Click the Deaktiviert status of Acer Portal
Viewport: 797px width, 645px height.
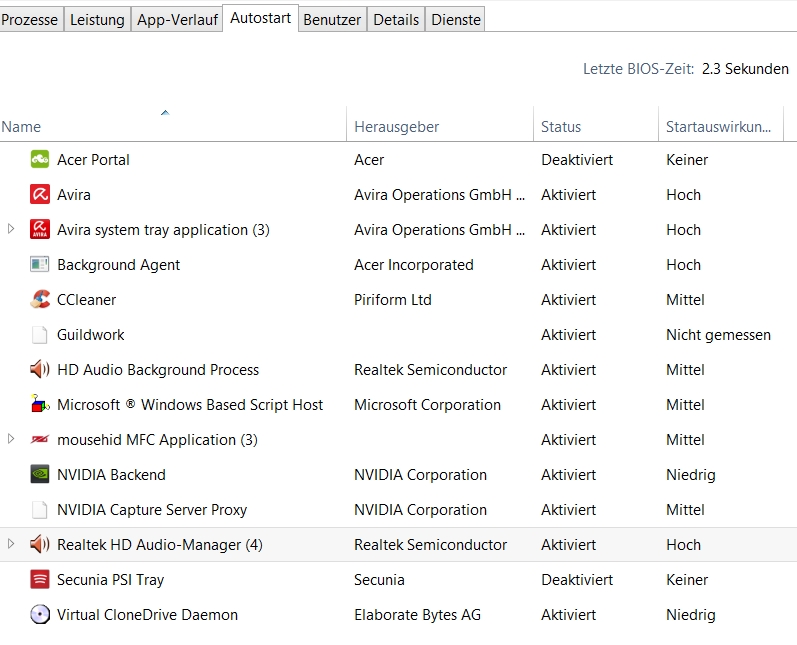577,160
